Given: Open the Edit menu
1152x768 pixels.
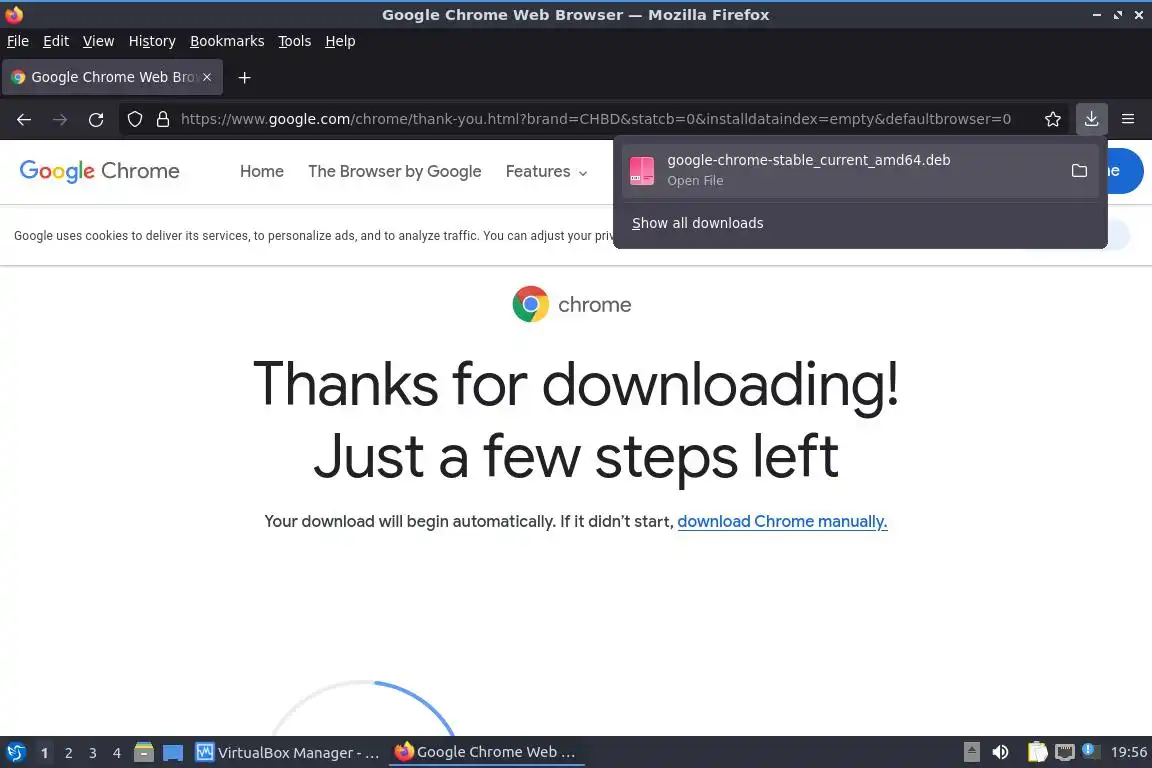Looking at the screenshot, I should coord(56,41).
